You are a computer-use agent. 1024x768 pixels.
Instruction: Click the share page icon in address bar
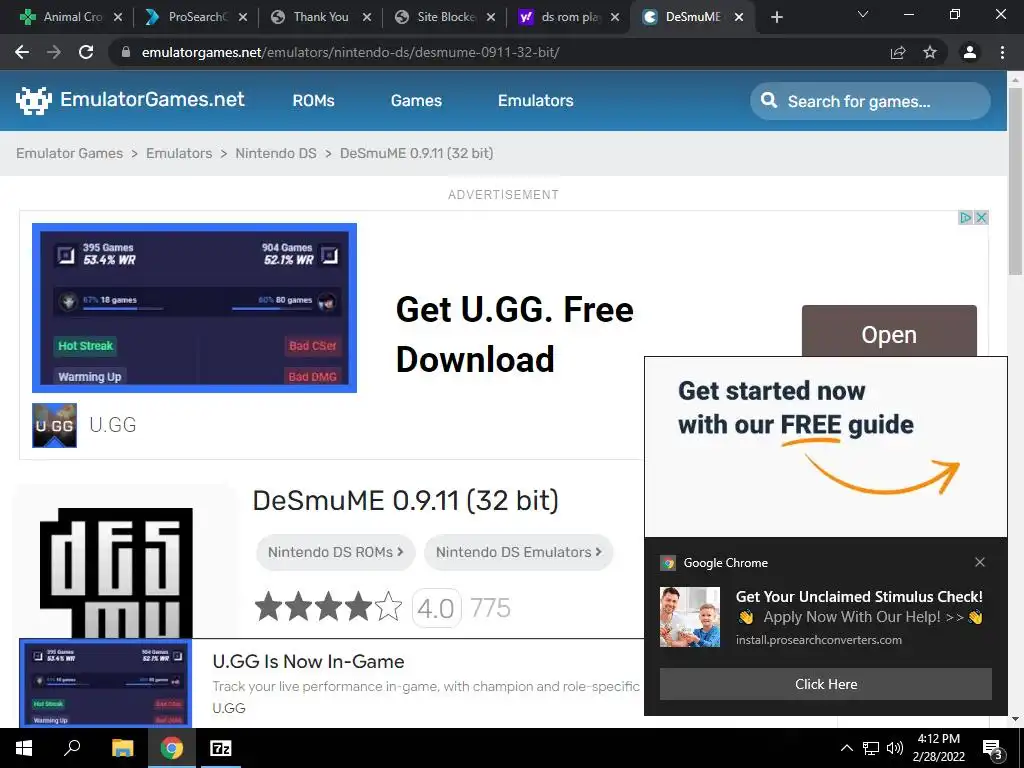(x=898, y=52)
